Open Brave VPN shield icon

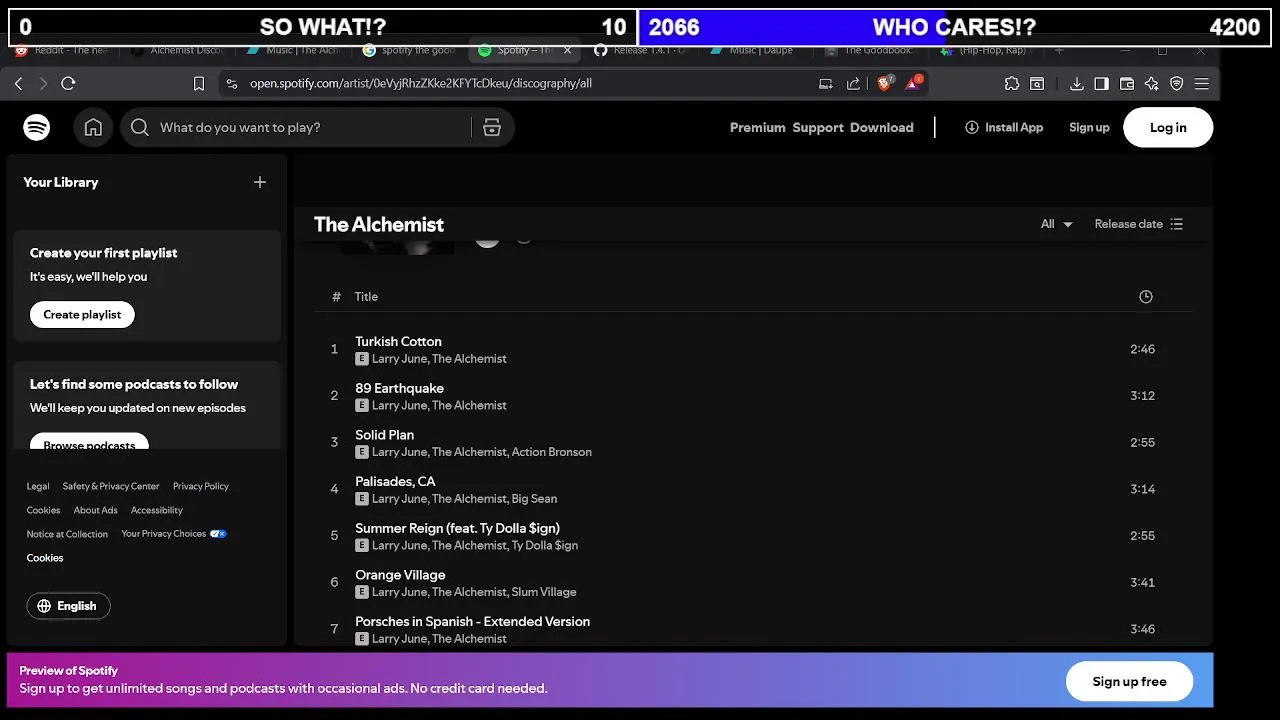coord(1177,84)
